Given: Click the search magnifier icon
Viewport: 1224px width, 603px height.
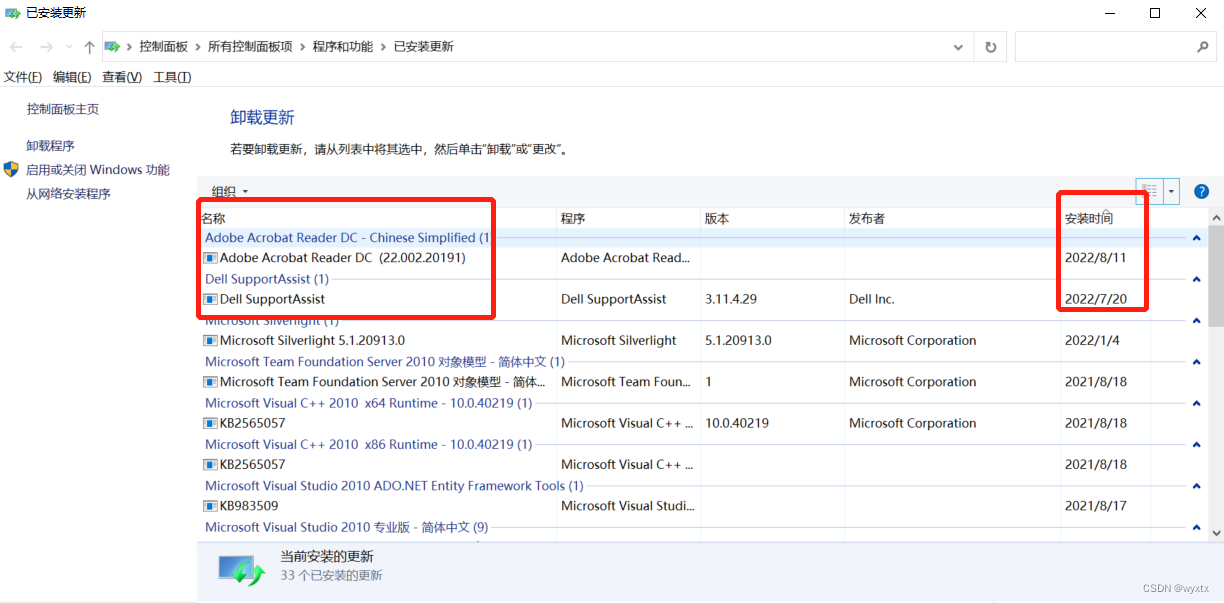Looking at the screenshot, I should [1203, 47].
